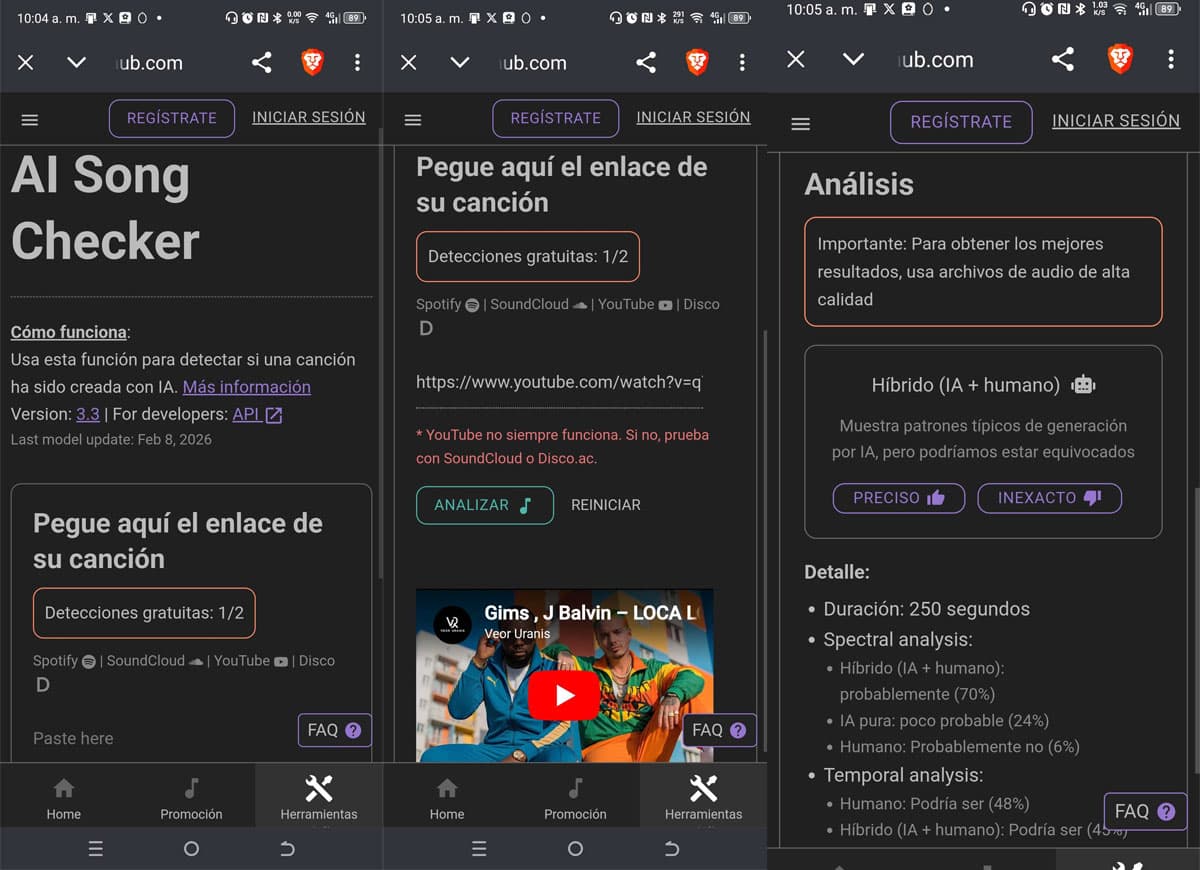Close the browser tab in the middle screenshot
This screenshot has width=1200, height=870.
408,63
